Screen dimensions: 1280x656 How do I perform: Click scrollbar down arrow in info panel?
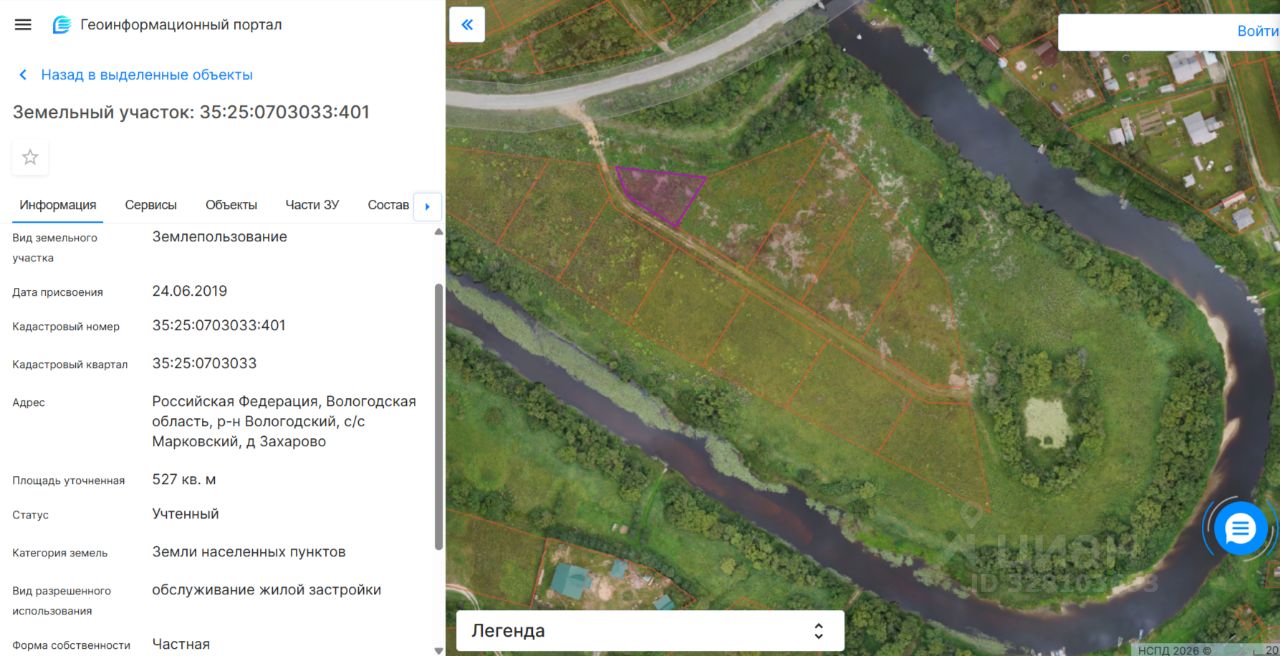439,649
